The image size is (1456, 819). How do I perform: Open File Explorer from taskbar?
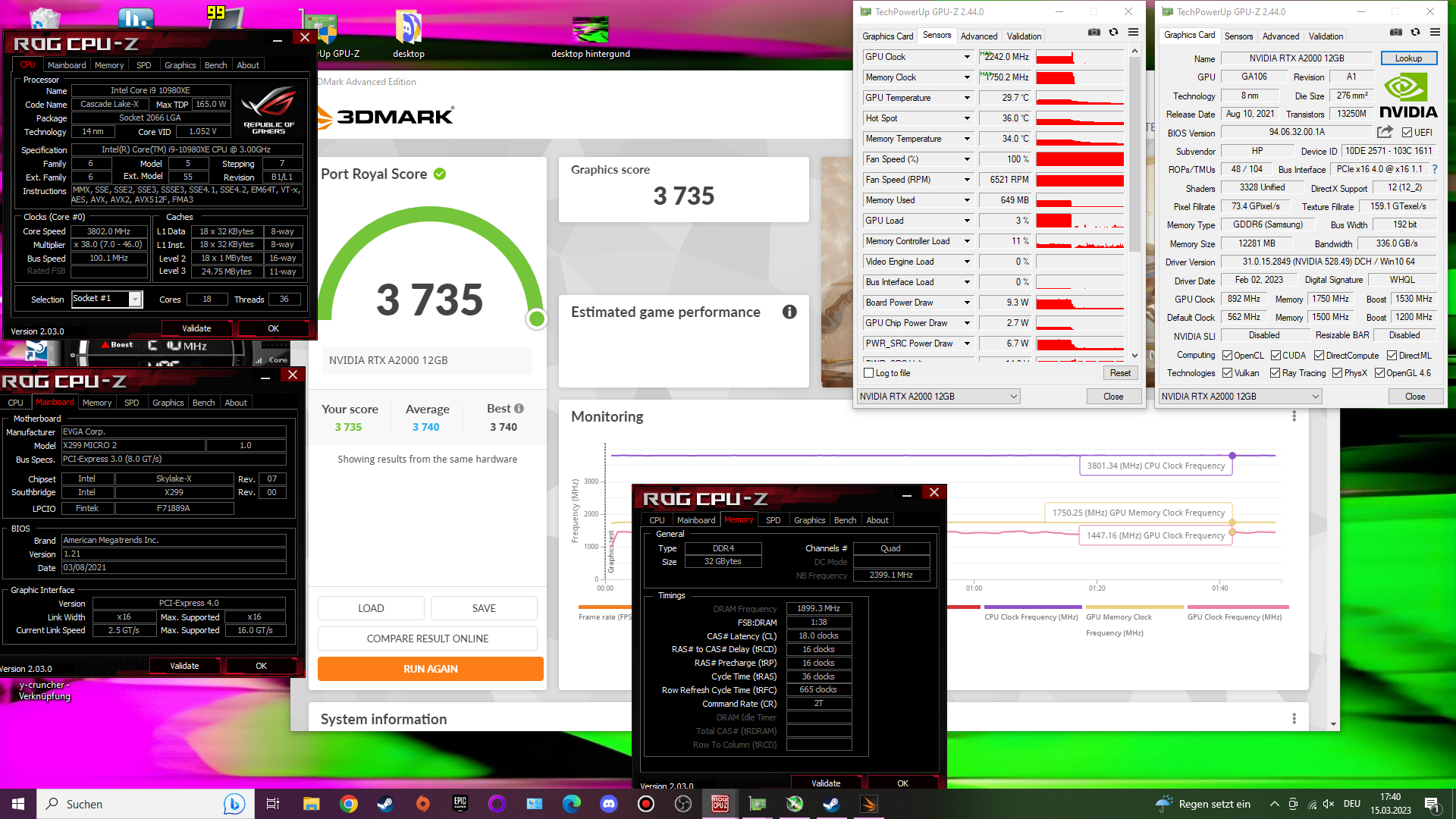(312, 804)
